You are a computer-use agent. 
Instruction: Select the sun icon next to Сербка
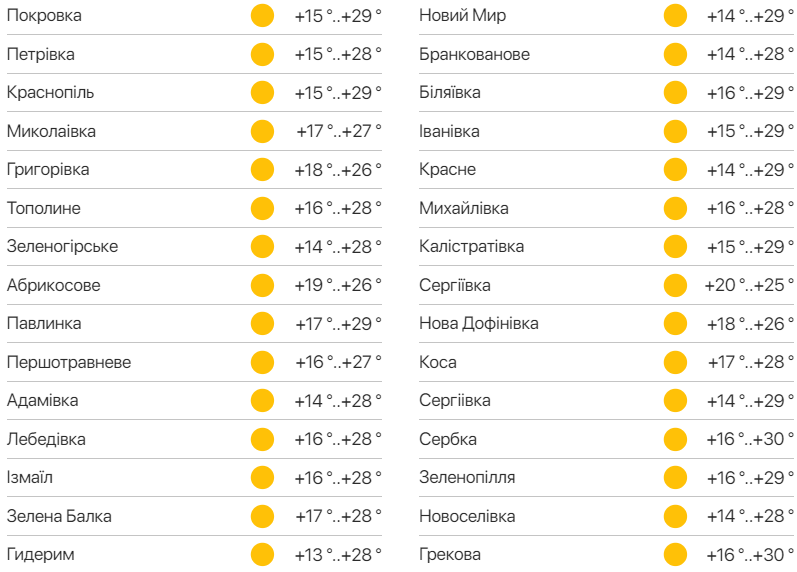tap(676, 439)
